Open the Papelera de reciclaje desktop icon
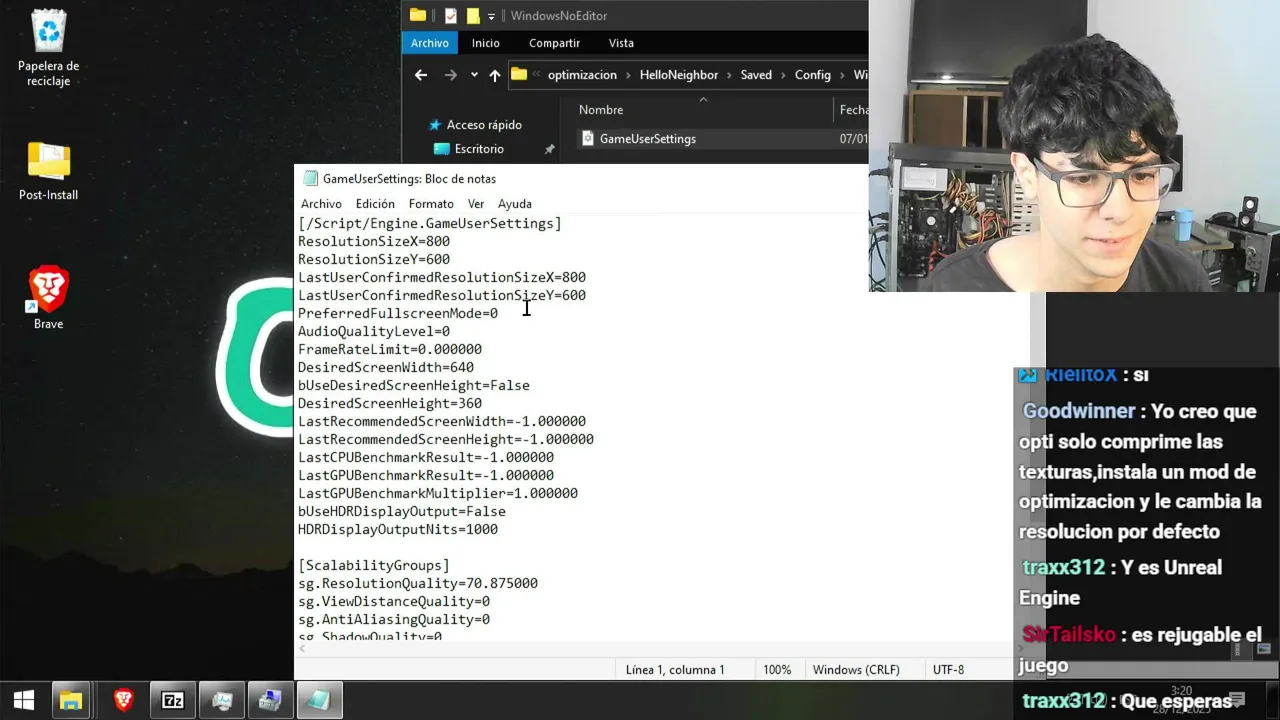Viewport: 1280px width, 720px height. point(48,47)
